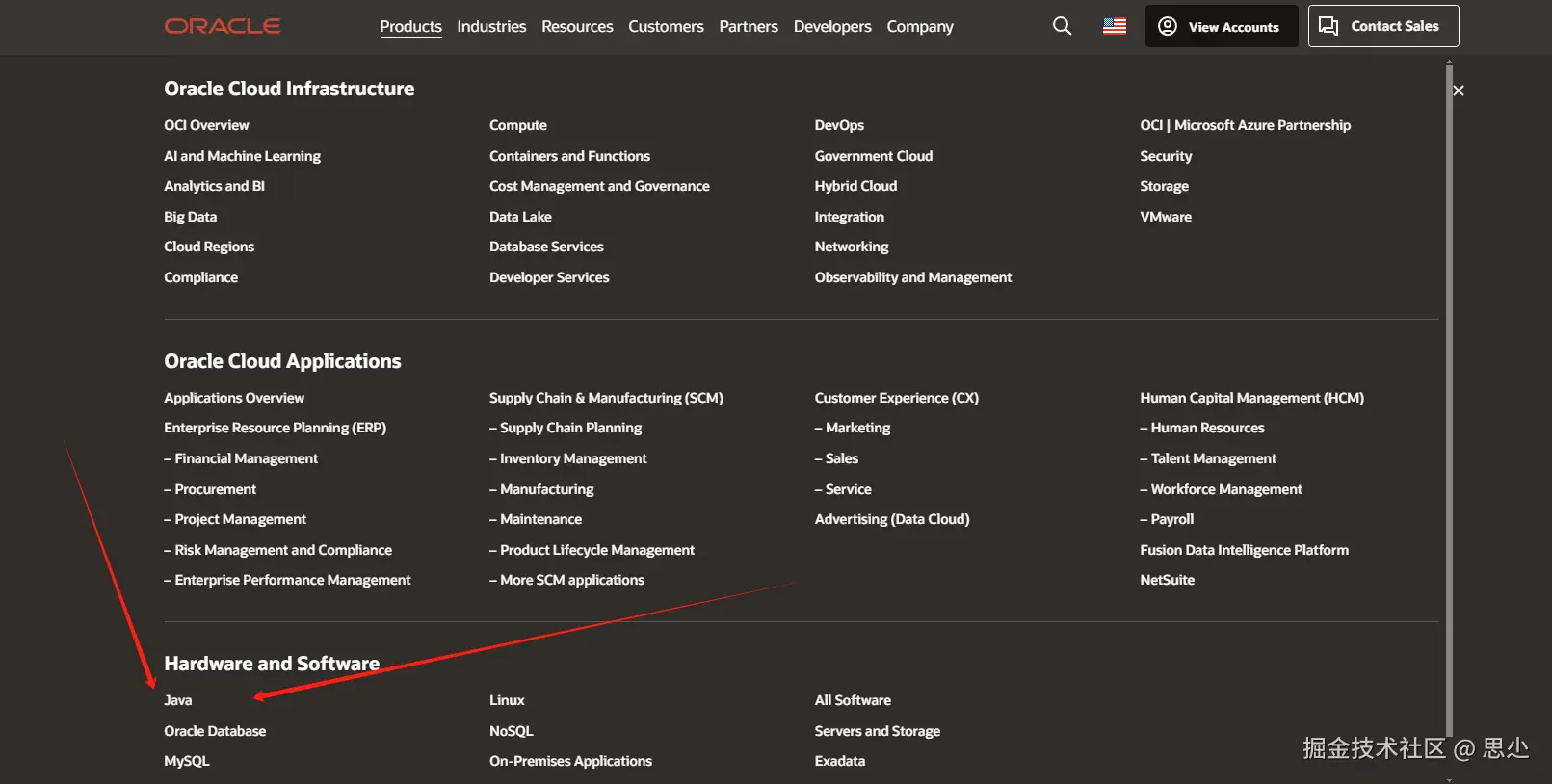Screen dimensions: 1552x784
Task: Visit OCI Microsoft Azure Partnership page
Action: point(1245,125)
